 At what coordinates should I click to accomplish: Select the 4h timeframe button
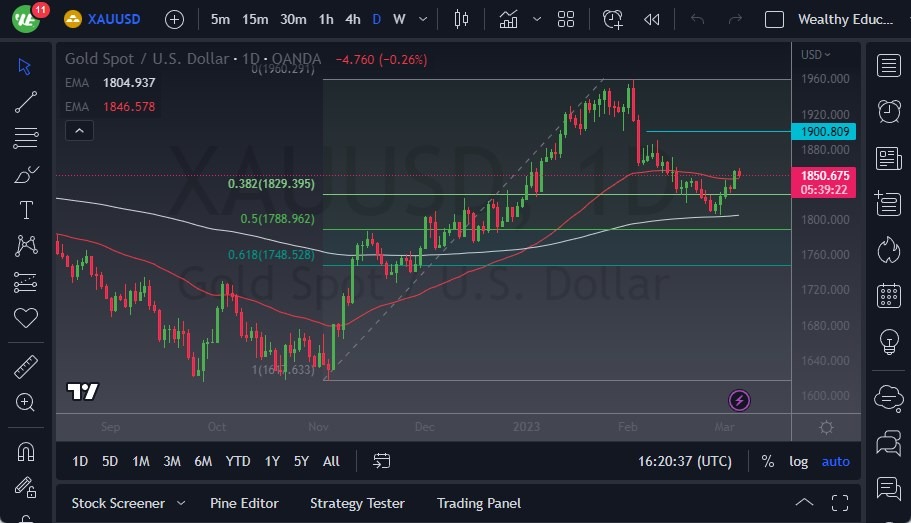pos(352,19)
